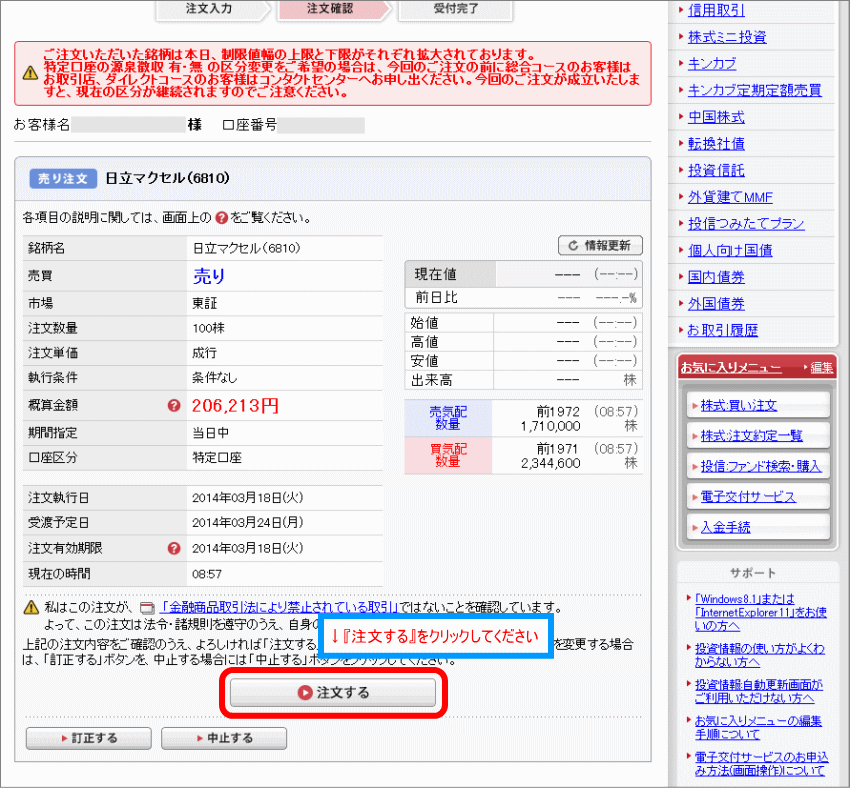
Task: Click the 条件なし execution condition value
Action: click(215, 378)
